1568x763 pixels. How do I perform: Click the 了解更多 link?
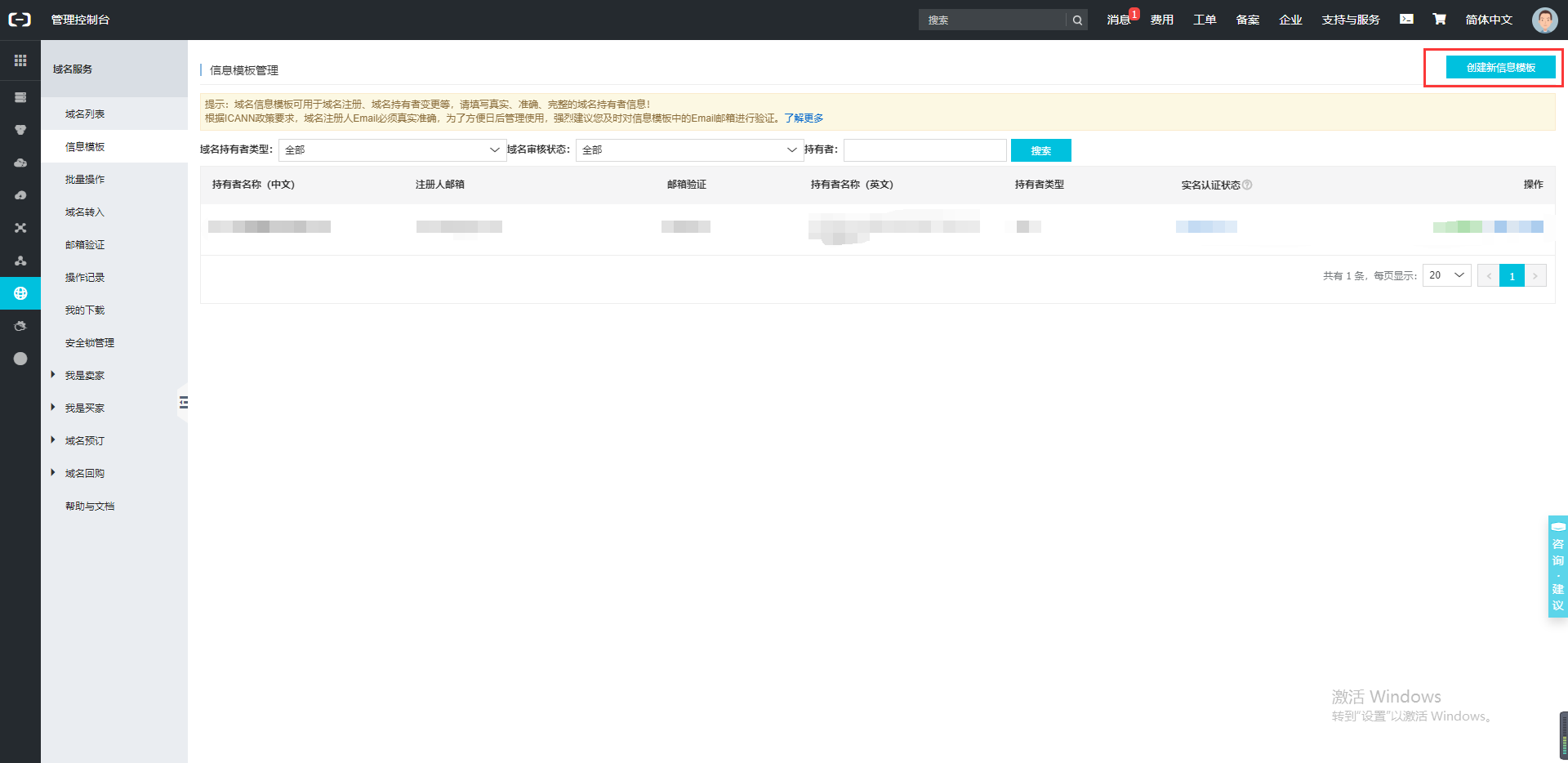point(804,118)
